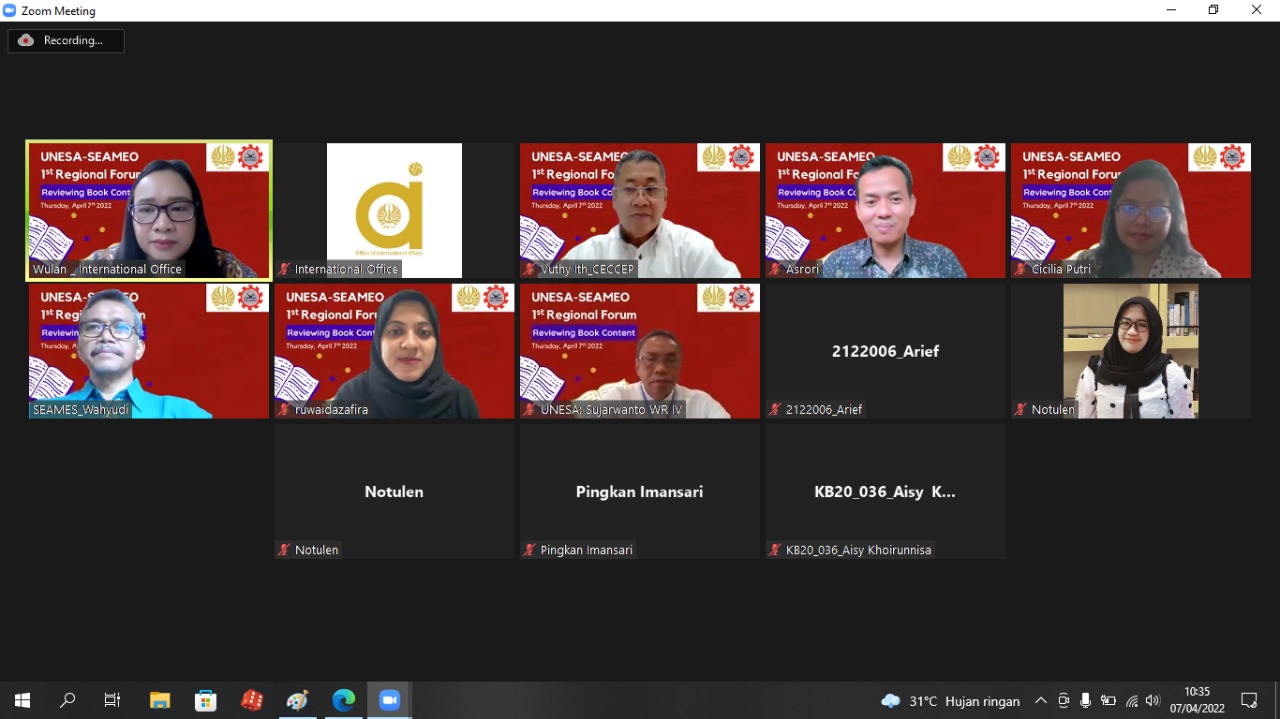Open the battery status tray icon

[1108, 701]
